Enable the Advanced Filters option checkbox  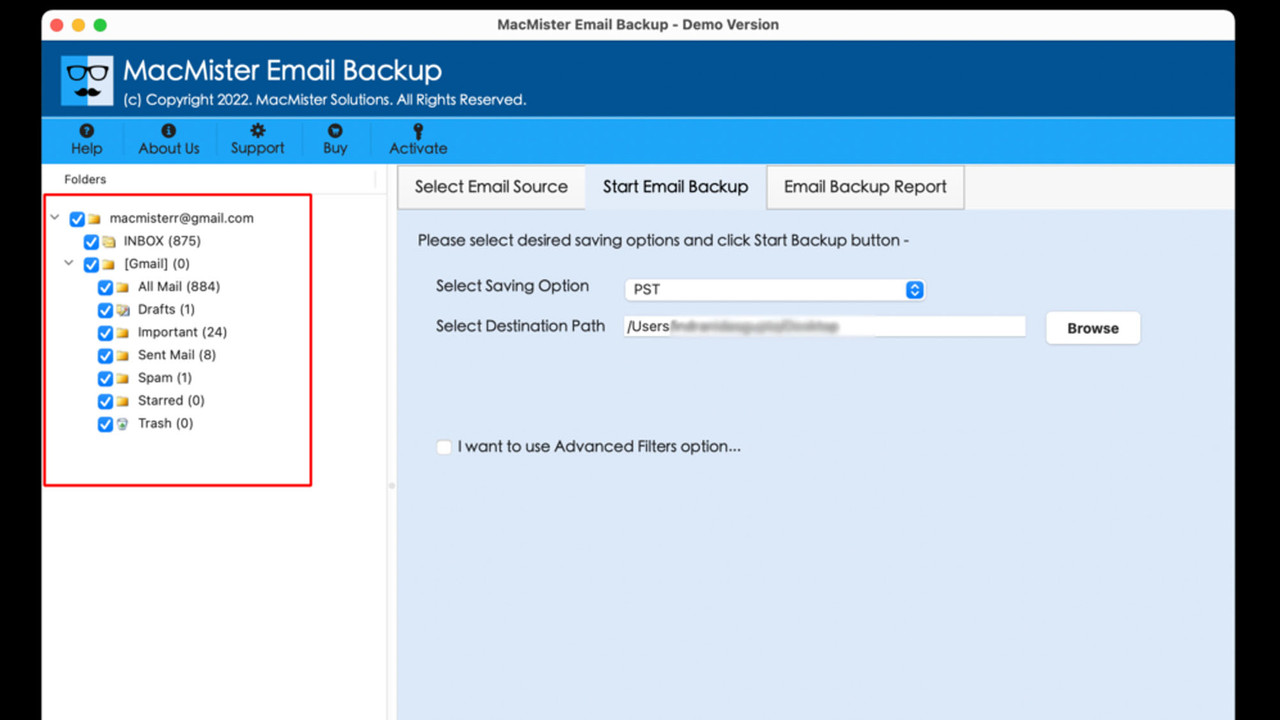(444, 447)
